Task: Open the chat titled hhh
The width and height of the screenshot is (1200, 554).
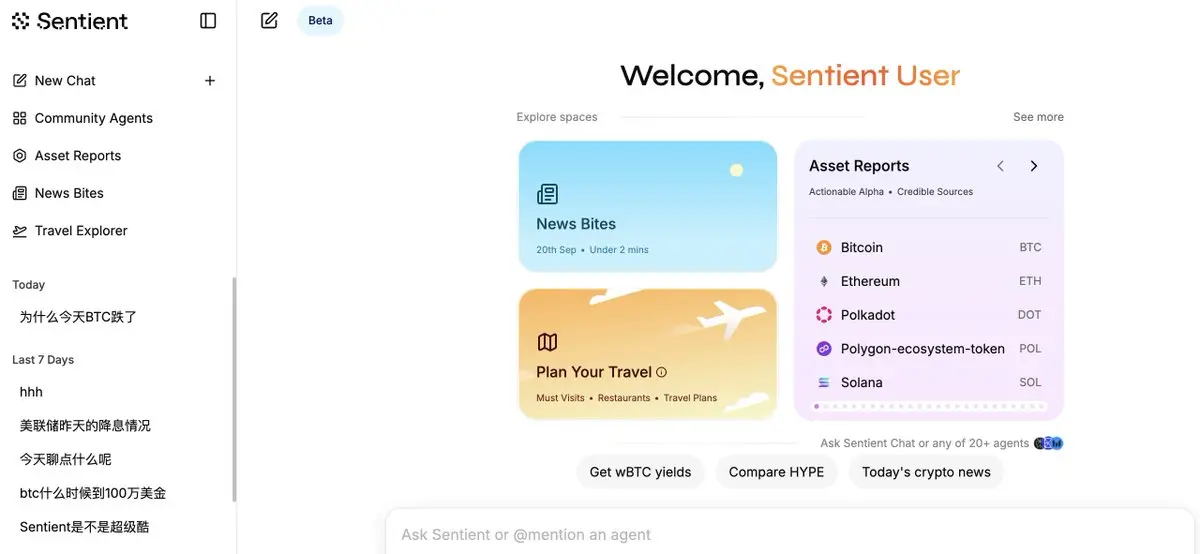Action: pos(31,392)
